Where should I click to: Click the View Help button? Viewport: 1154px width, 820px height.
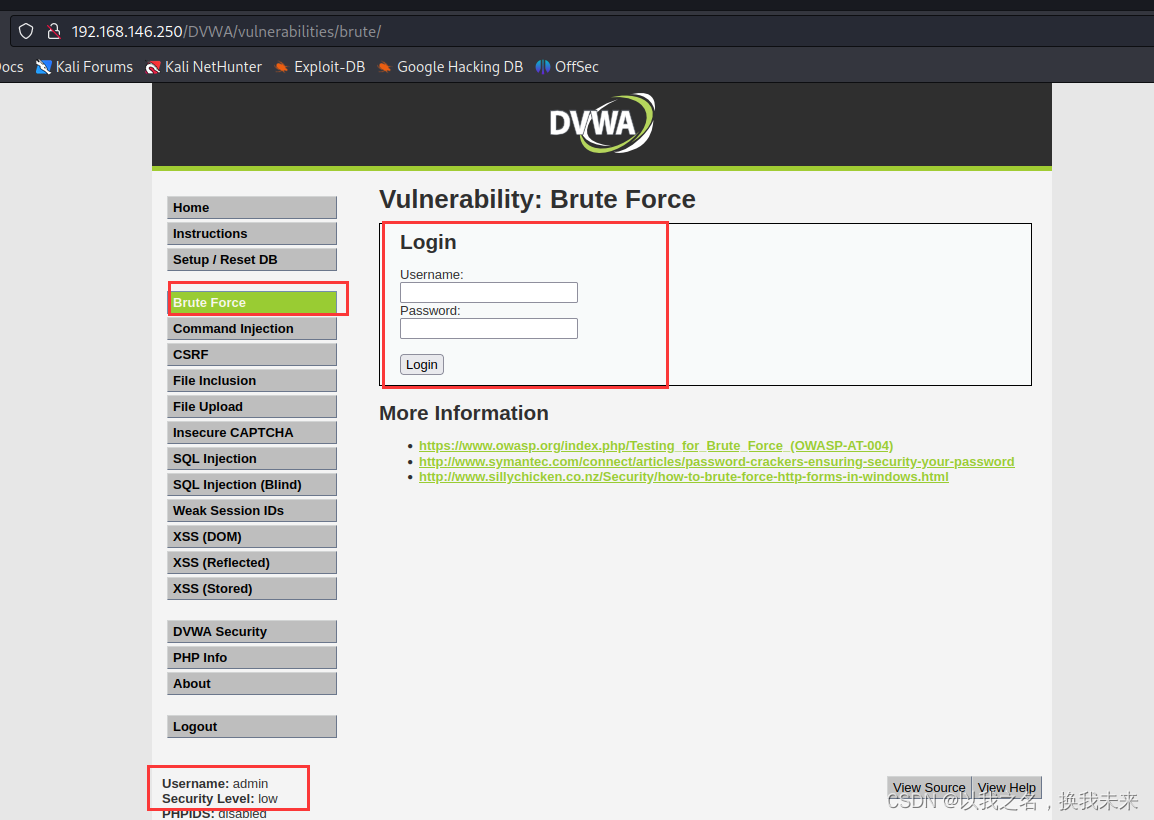click(x=1007, y=788)
